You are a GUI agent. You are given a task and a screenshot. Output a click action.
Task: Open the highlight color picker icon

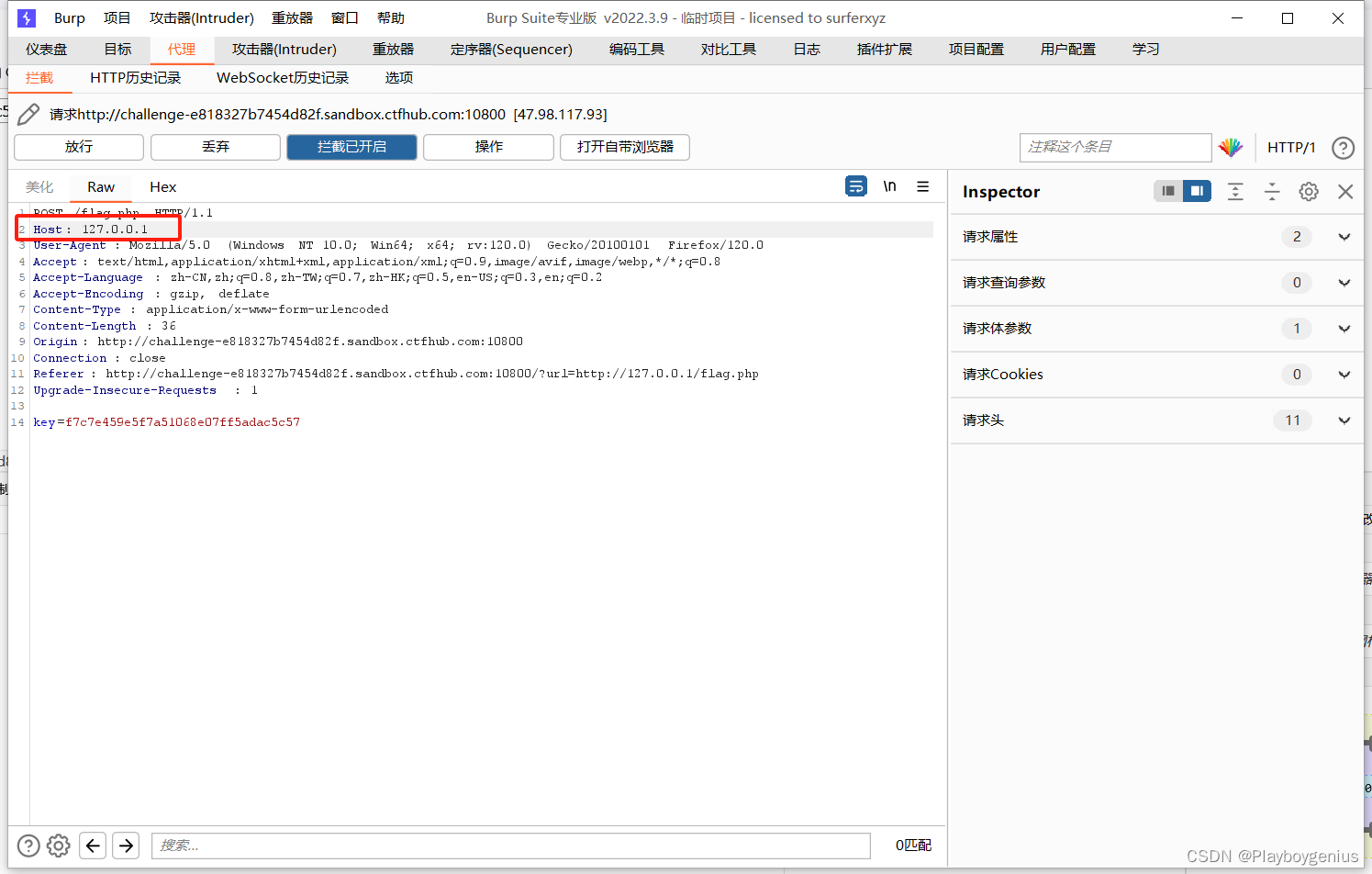click(1231, 147)
